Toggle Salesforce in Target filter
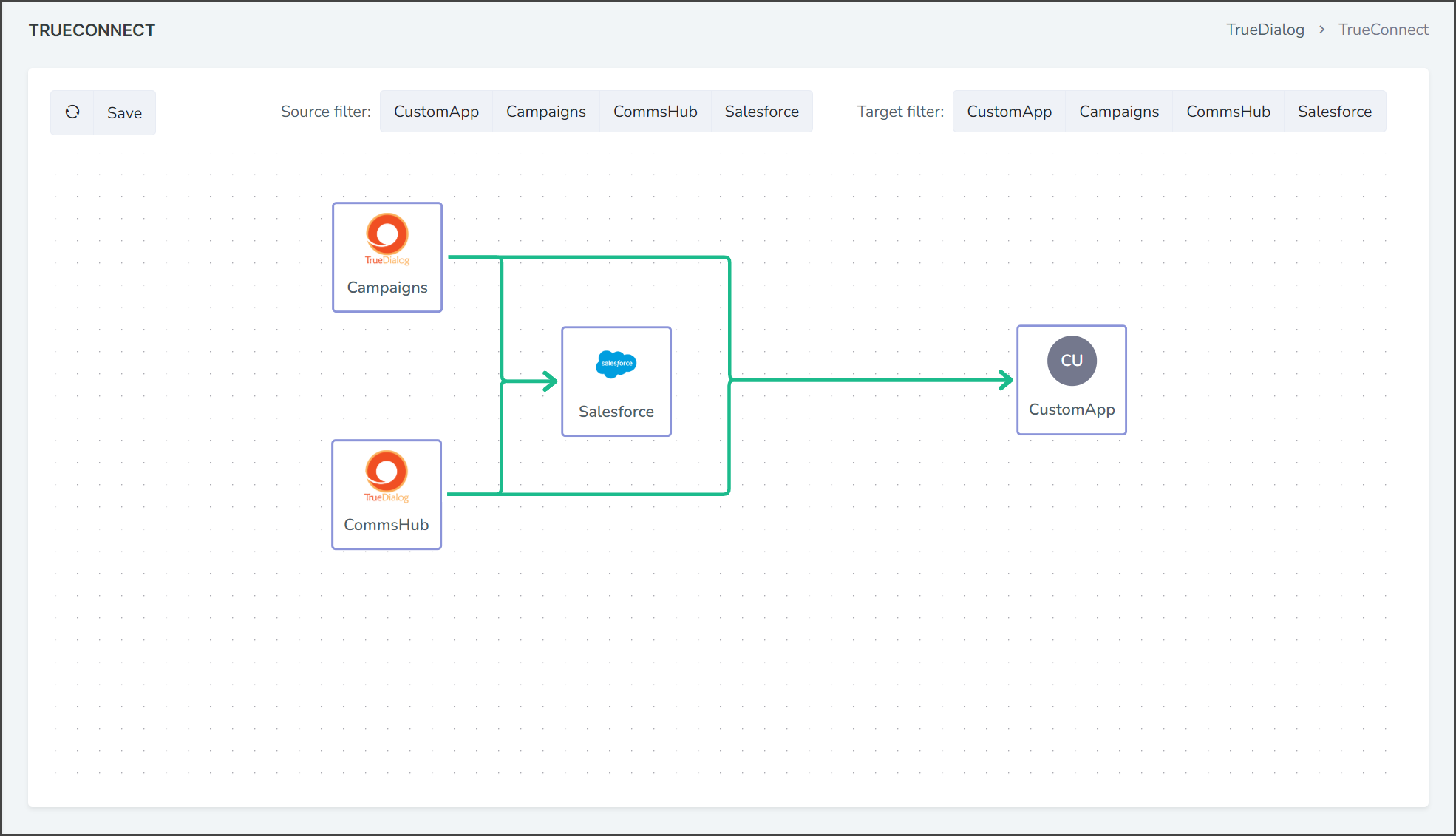 [x=1335, y=112]
